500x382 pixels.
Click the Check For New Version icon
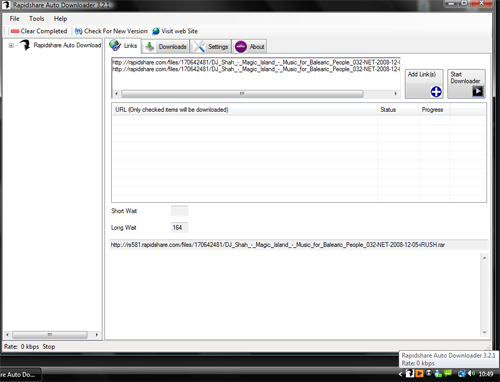pos(78,31)
